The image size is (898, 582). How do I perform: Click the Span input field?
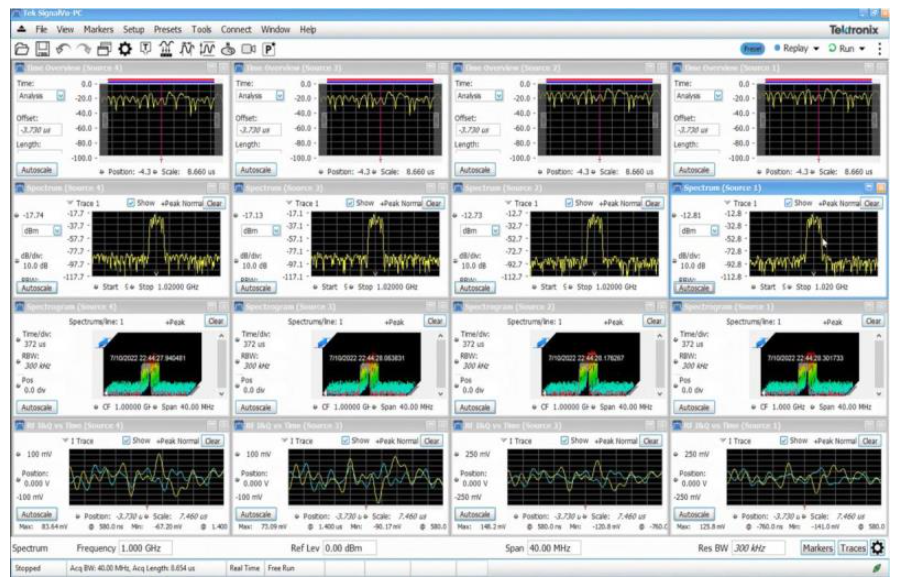tap(553, 548)
